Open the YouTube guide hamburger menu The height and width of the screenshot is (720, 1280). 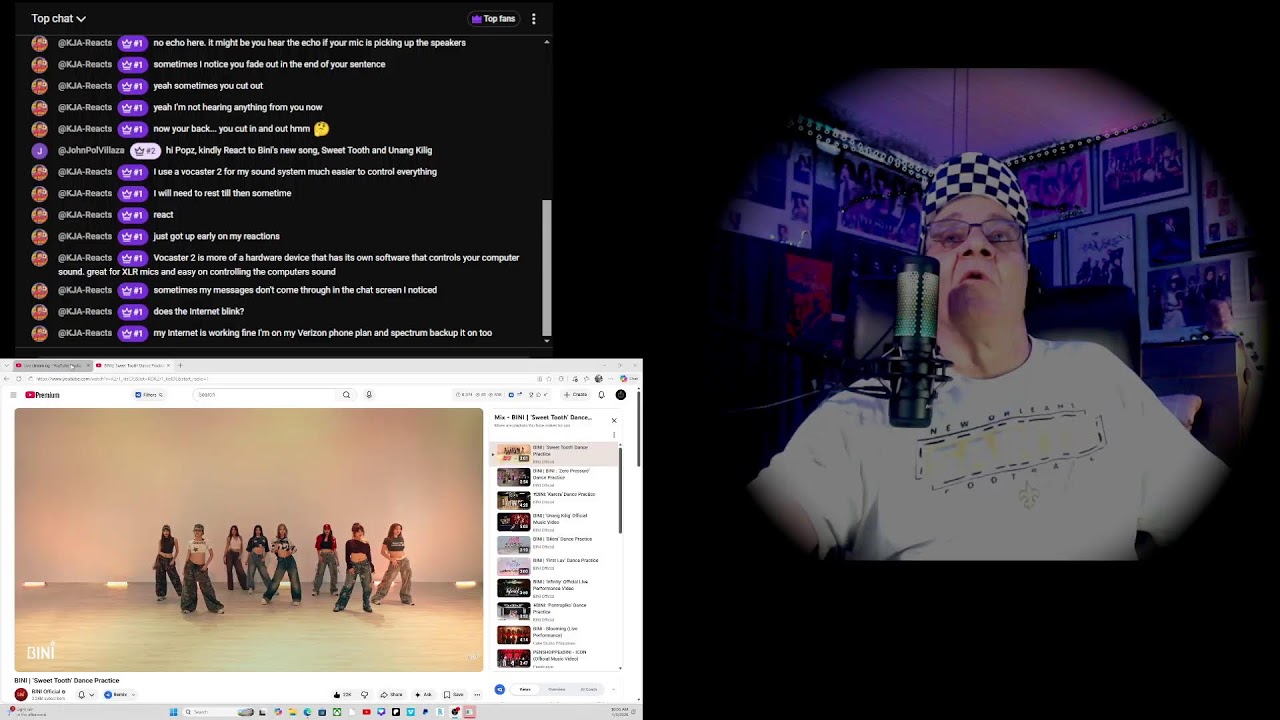point(13,395)
